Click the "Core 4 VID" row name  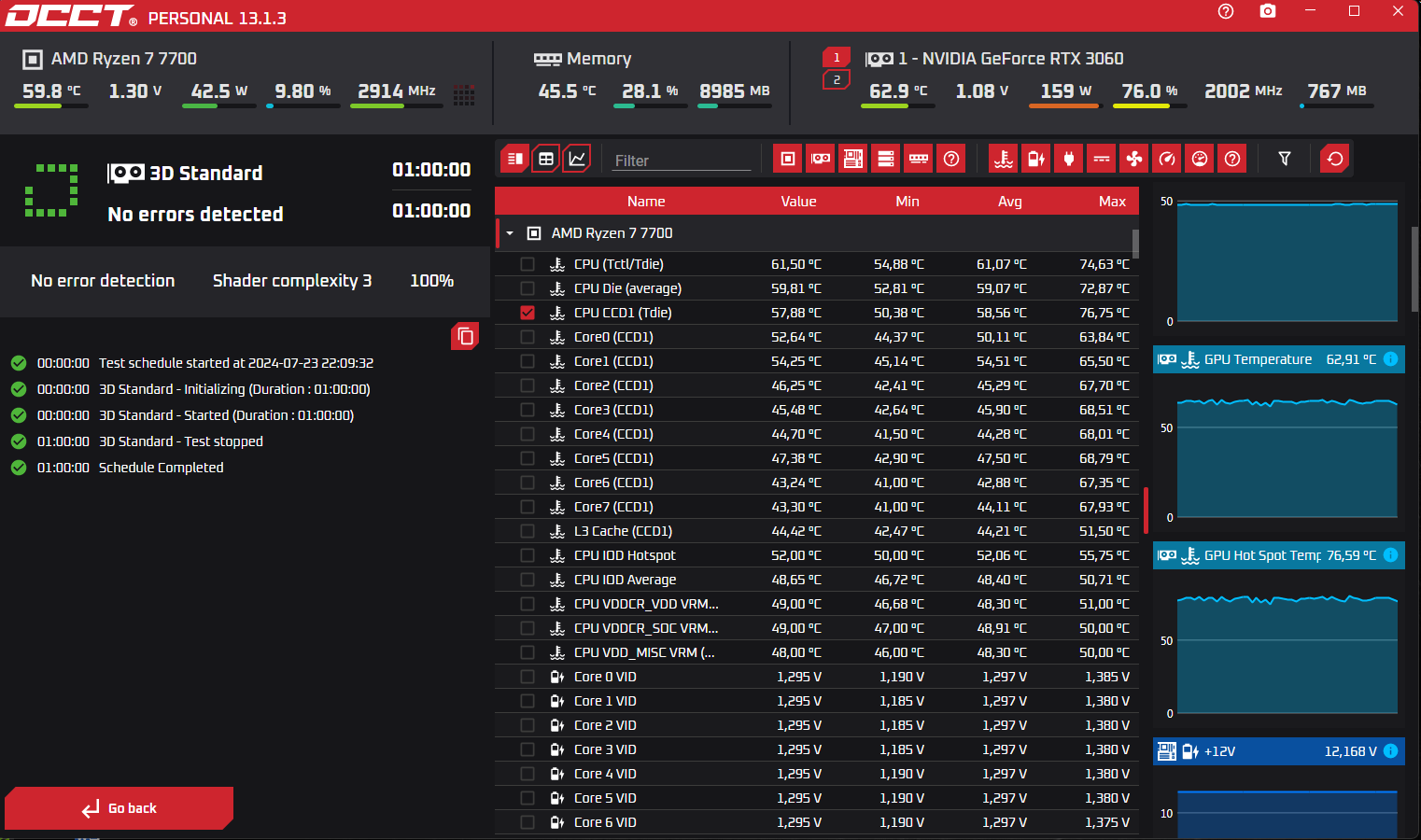(605, 774)
